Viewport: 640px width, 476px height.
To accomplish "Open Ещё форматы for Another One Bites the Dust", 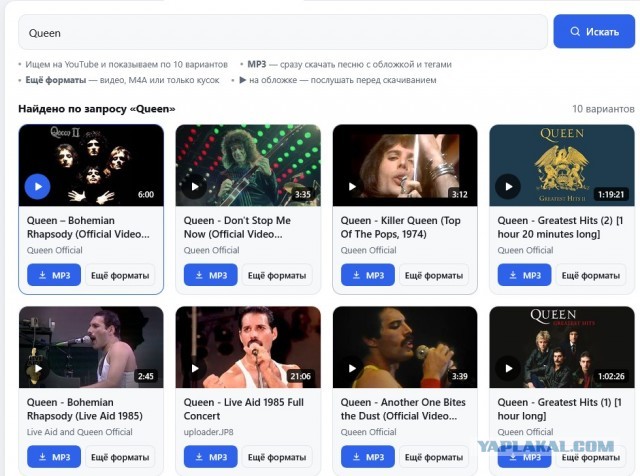I will click(x=434, y=457).
